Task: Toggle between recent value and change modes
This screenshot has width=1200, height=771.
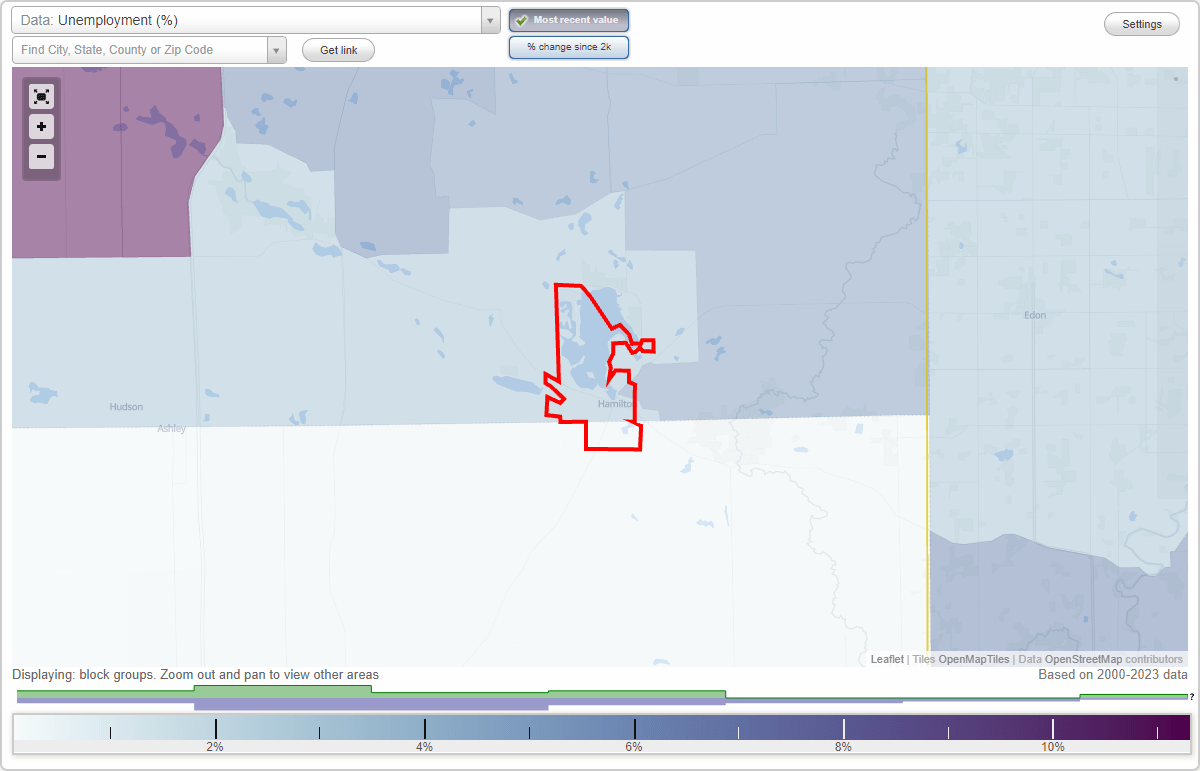Action: pos(568,46)
